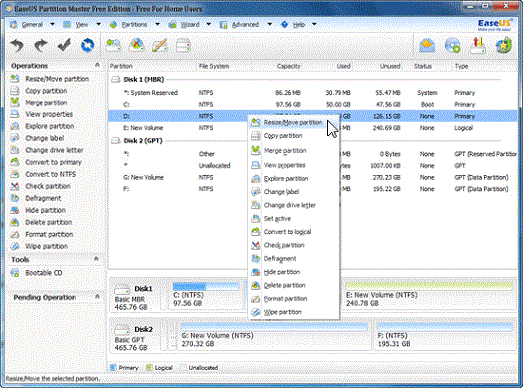Click Convert to NTFS in Operations panel
Viewport: 523px width, 388px height.
coord(51,174)
